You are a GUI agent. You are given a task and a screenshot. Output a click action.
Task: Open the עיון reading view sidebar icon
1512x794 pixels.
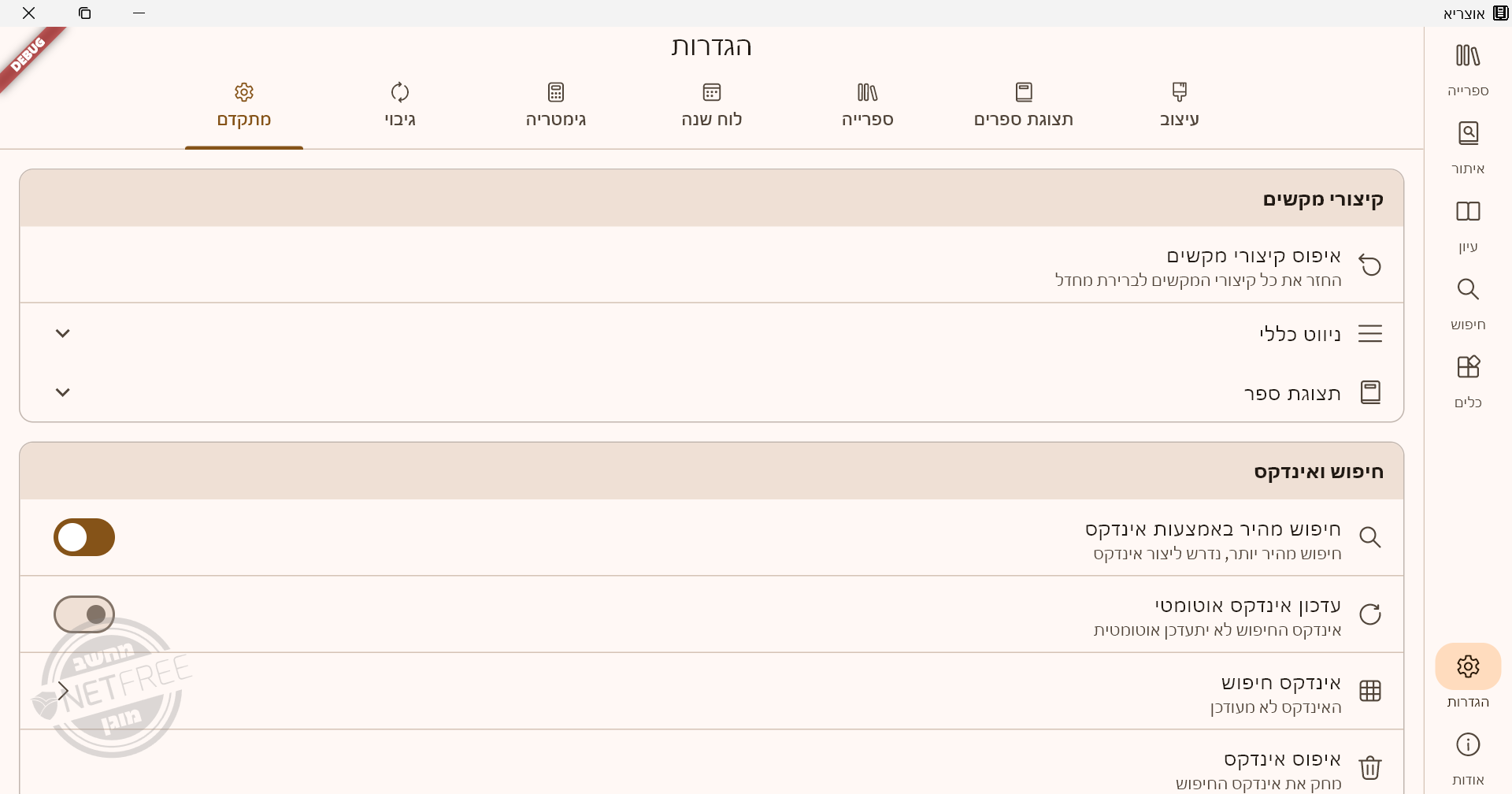click(x=1468, y=212)
